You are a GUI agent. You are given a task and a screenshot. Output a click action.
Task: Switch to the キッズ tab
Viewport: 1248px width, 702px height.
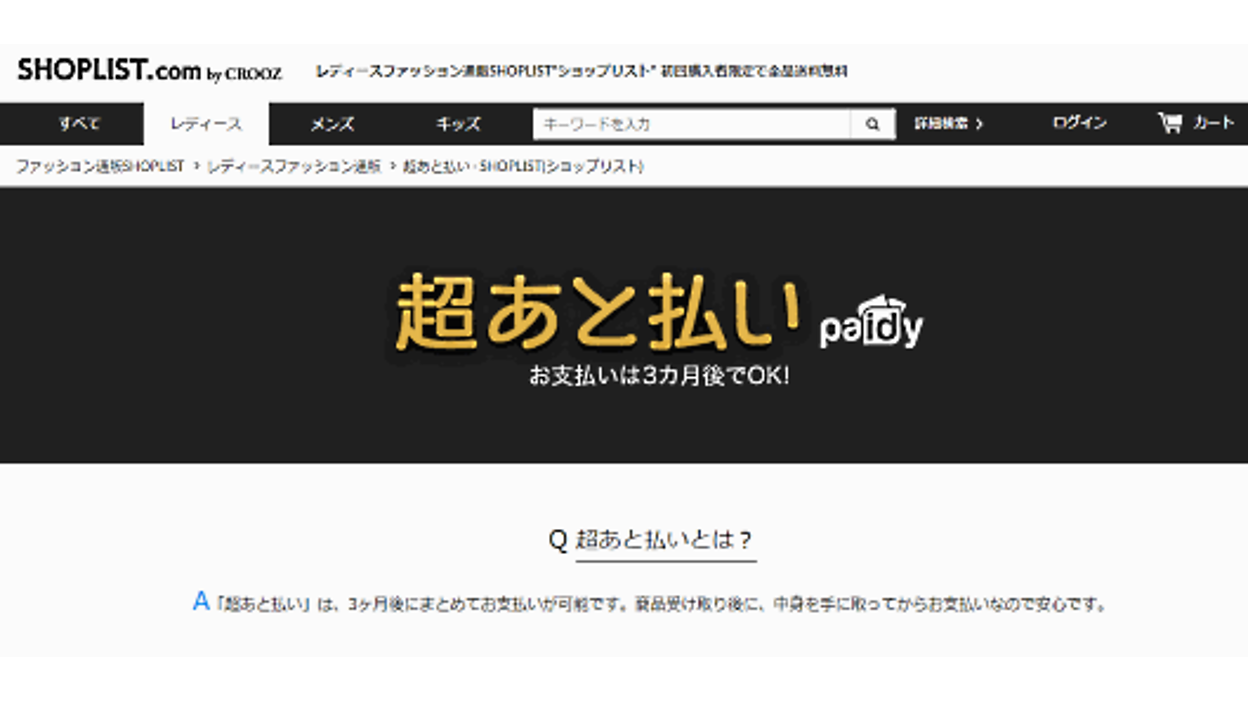click(x=458, y=124)
